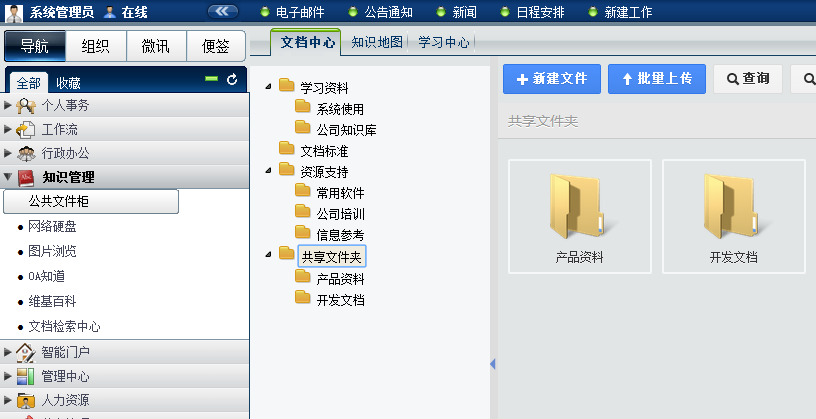The image size is (816, 419).
Task: Expand the 行政办公 menu arrow
Action: (x=7, y=154)
